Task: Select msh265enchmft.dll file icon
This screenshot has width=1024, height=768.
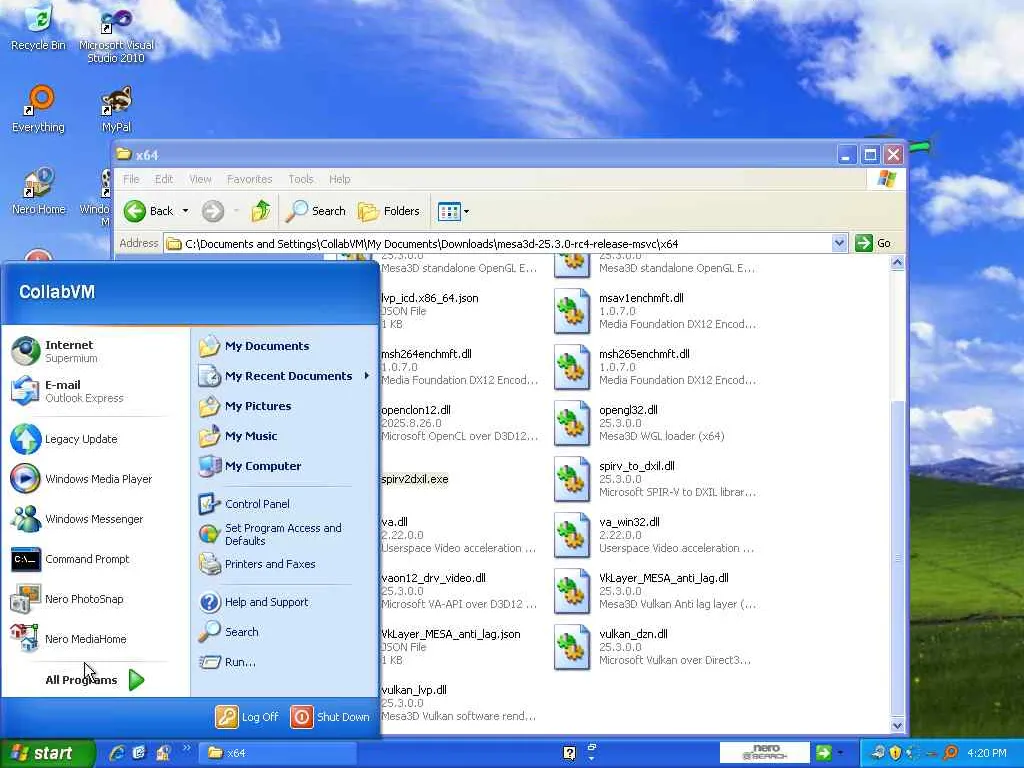Action: [572, 367]
